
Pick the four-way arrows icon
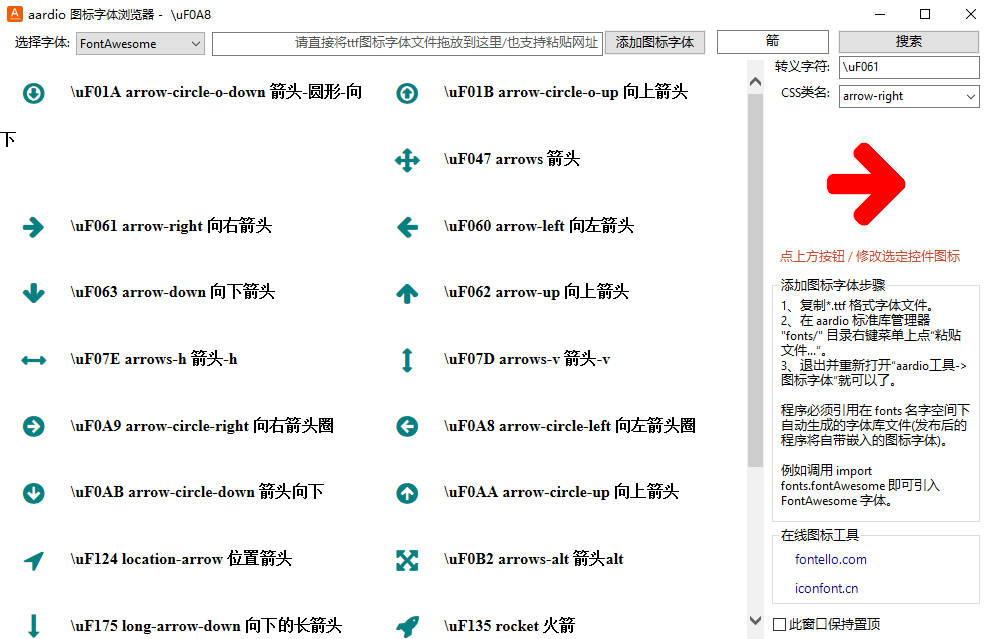coord(407,160)
